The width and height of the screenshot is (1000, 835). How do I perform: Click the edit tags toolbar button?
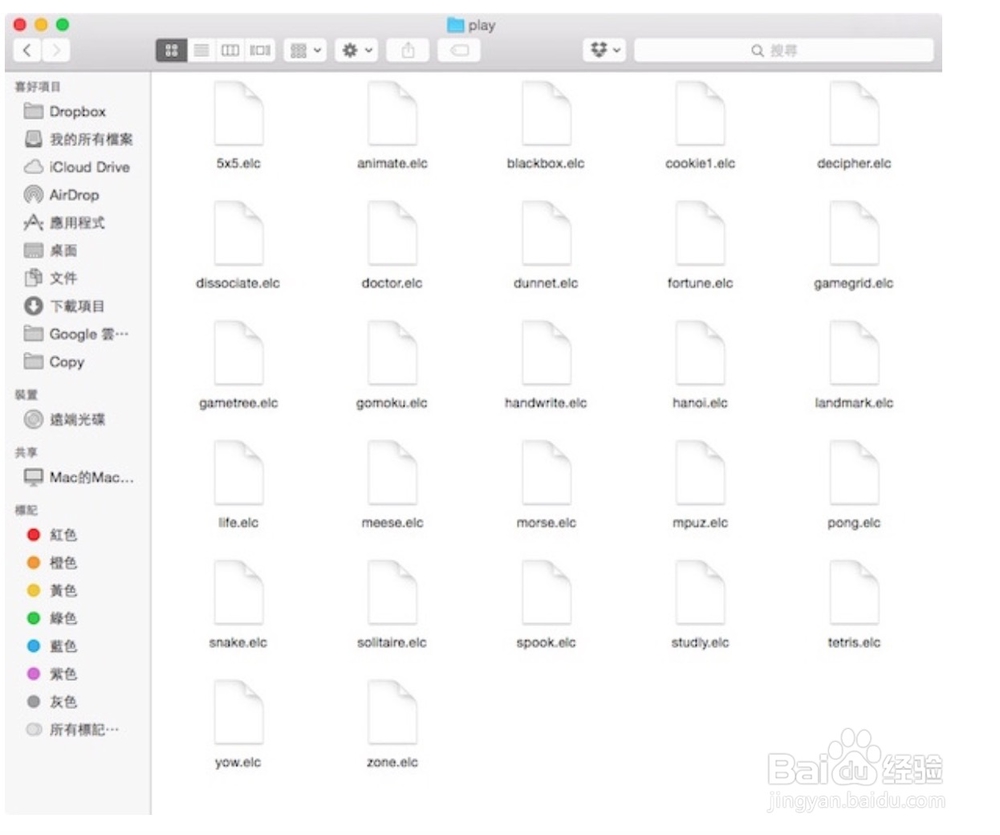459,50
